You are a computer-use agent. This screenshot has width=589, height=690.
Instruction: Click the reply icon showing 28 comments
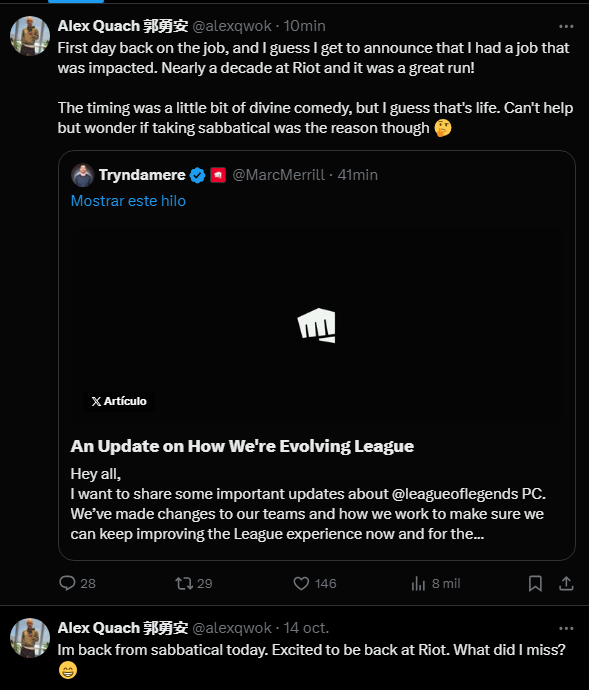(67, 583)
